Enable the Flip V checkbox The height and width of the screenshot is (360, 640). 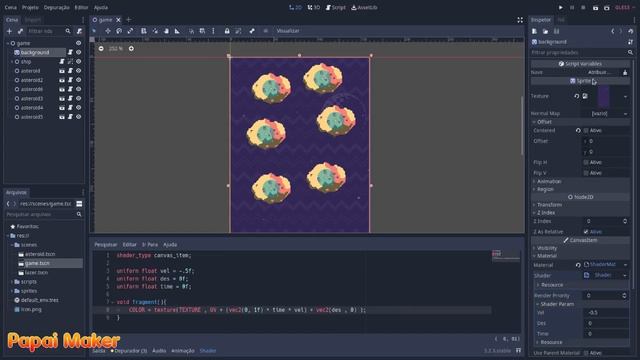tap(586, 173)
